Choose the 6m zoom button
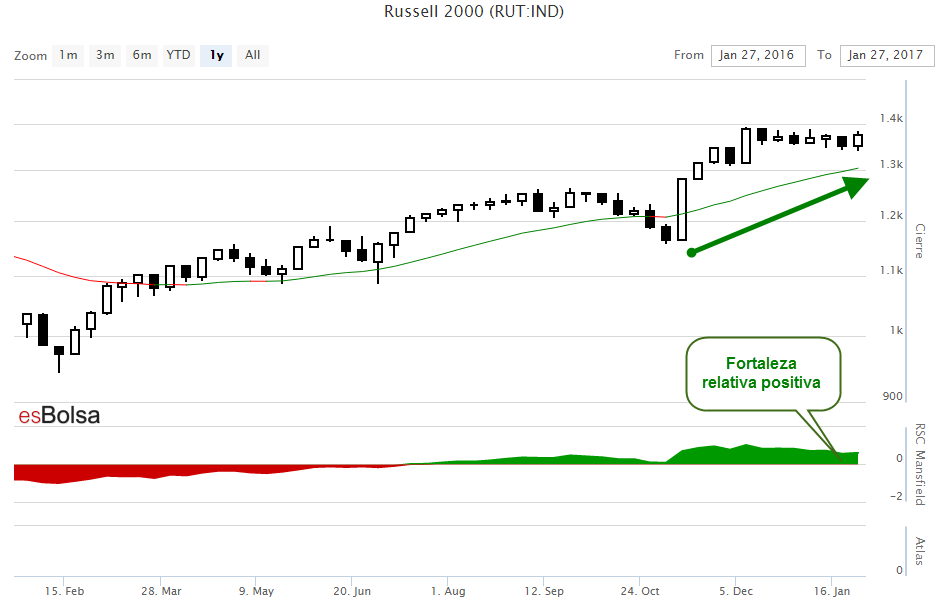The width and height of the screenshot is (941, 614). (142, 55)
